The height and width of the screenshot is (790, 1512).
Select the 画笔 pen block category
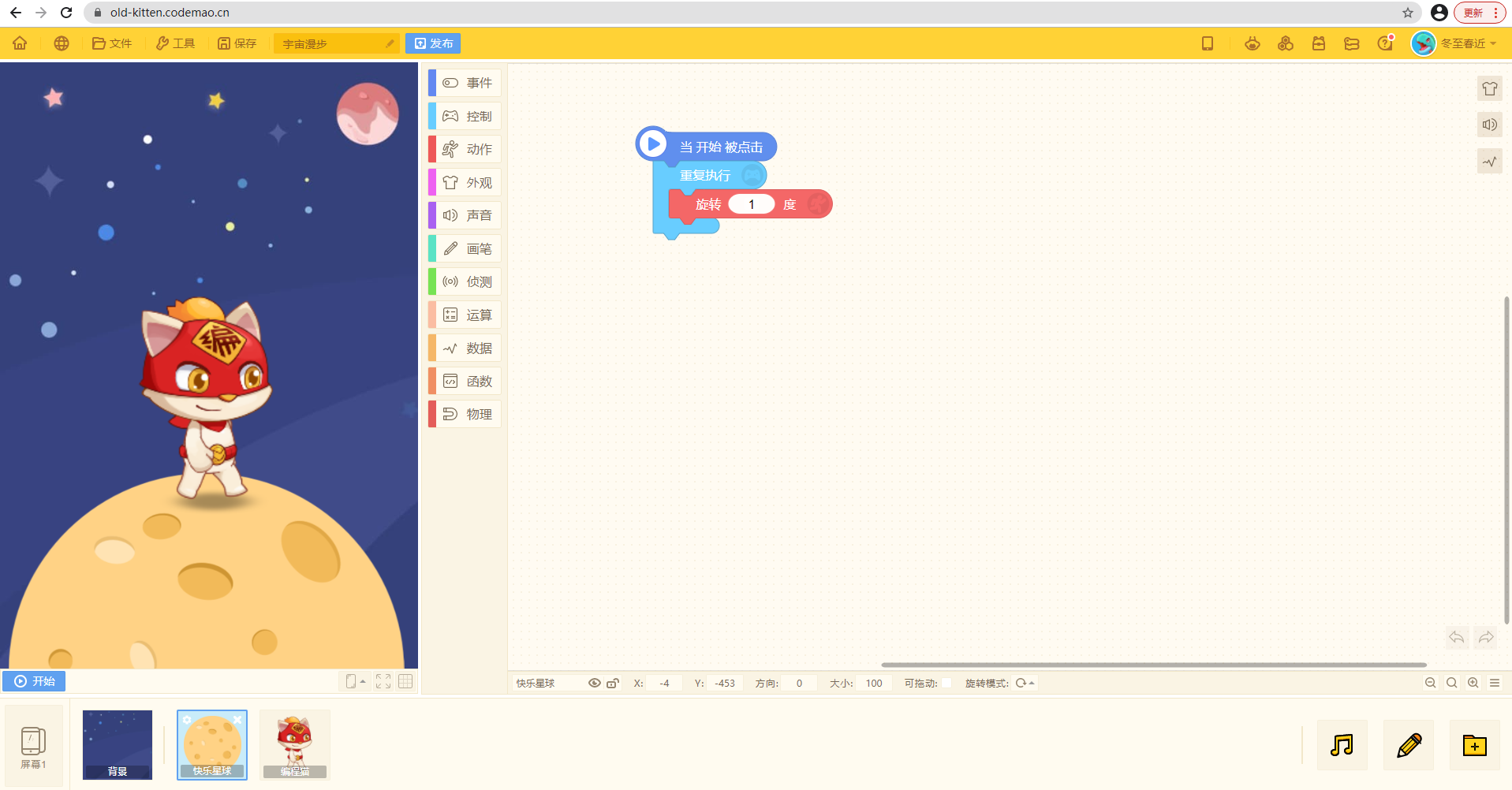pyautogui.click(x=465, y=248)
